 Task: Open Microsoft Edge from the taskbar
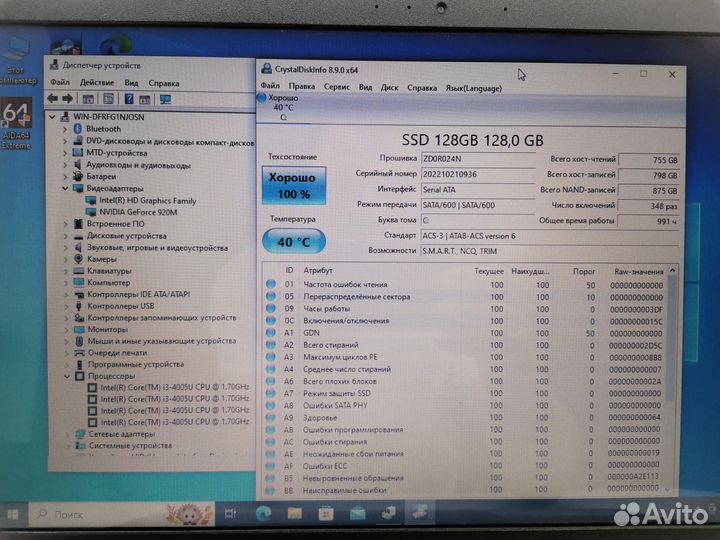(x=264, y=513)
